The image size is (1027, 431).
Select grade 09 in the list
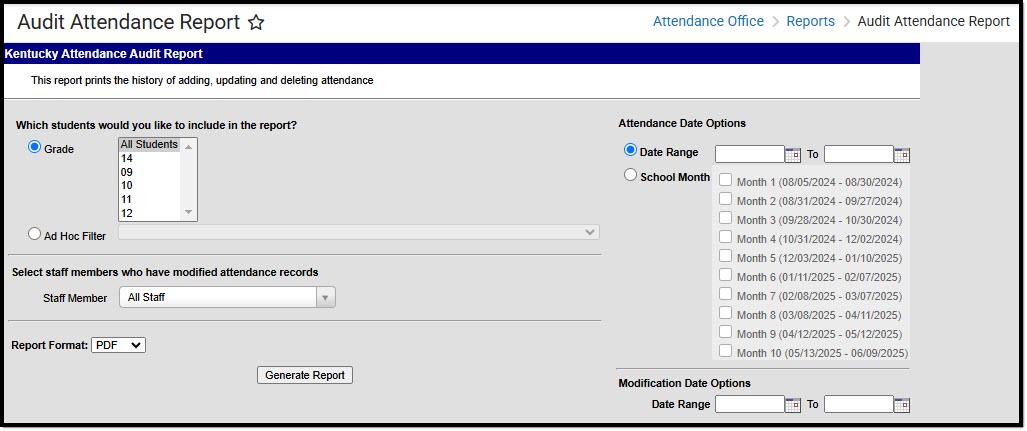149,172
